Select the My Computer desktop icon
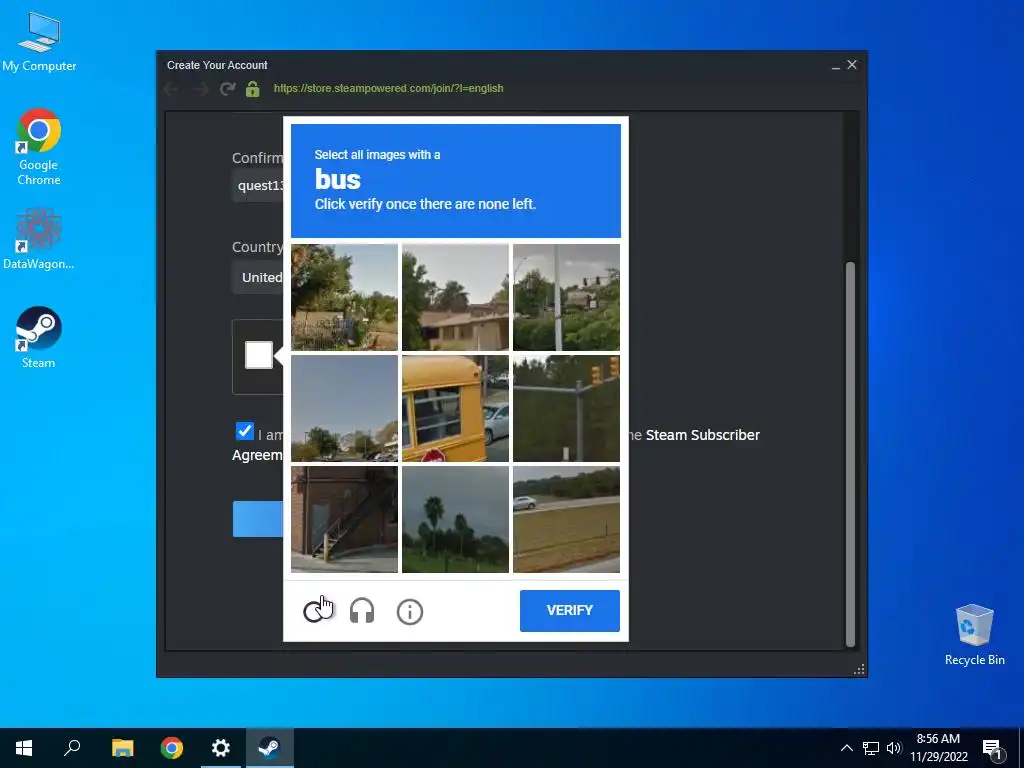Image resolution: width=1024 pixels, height=768 pixels. 39,42
